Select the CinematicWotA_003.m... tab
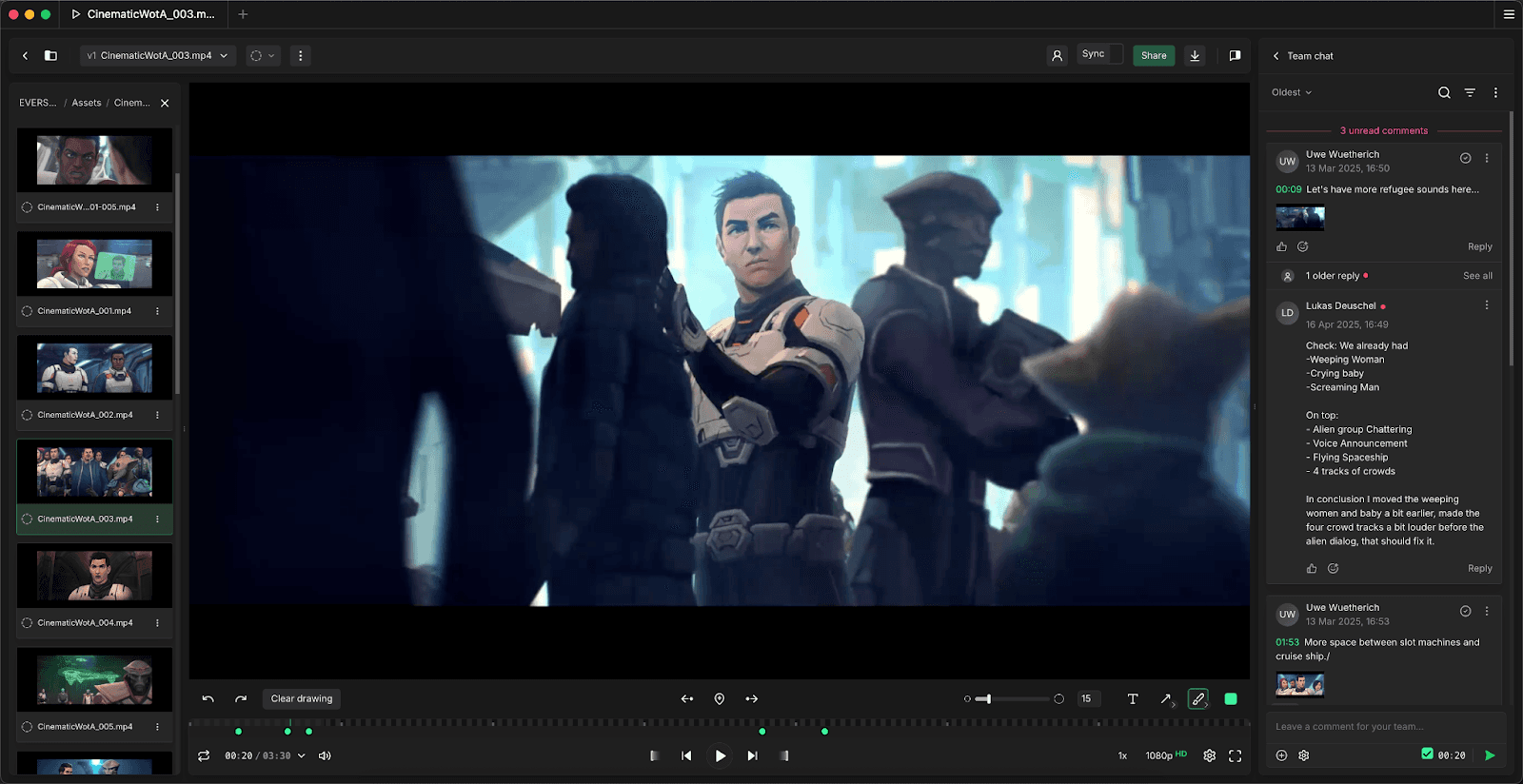Screen dimensions: 1523x784 coord(144,14)
